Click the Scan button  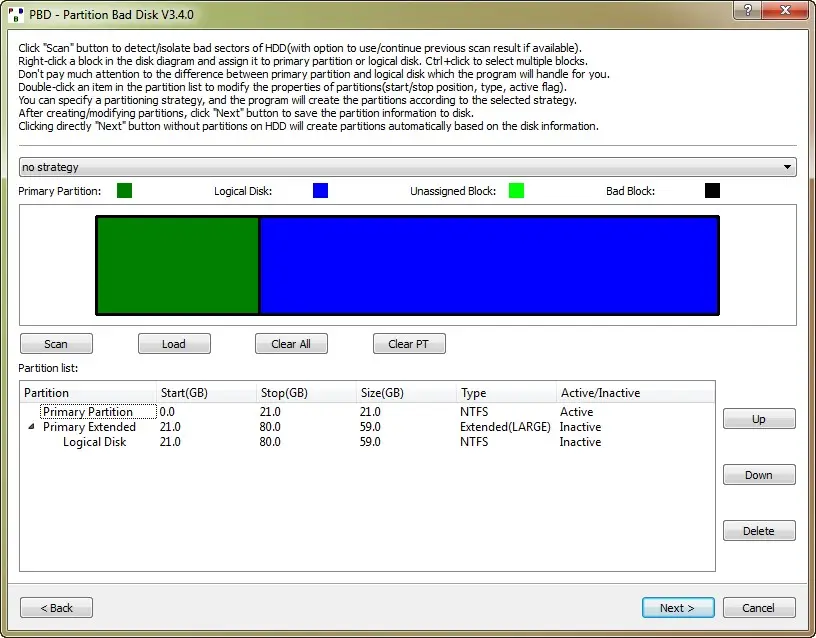pyautogui.click(x=56, y=344)
